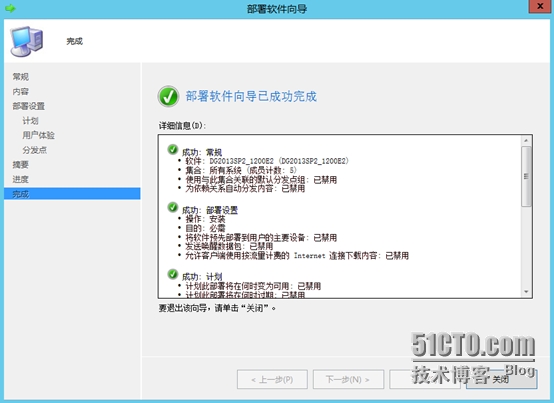Click the 要退出该向导 instruction text

[x=217, y=308]
